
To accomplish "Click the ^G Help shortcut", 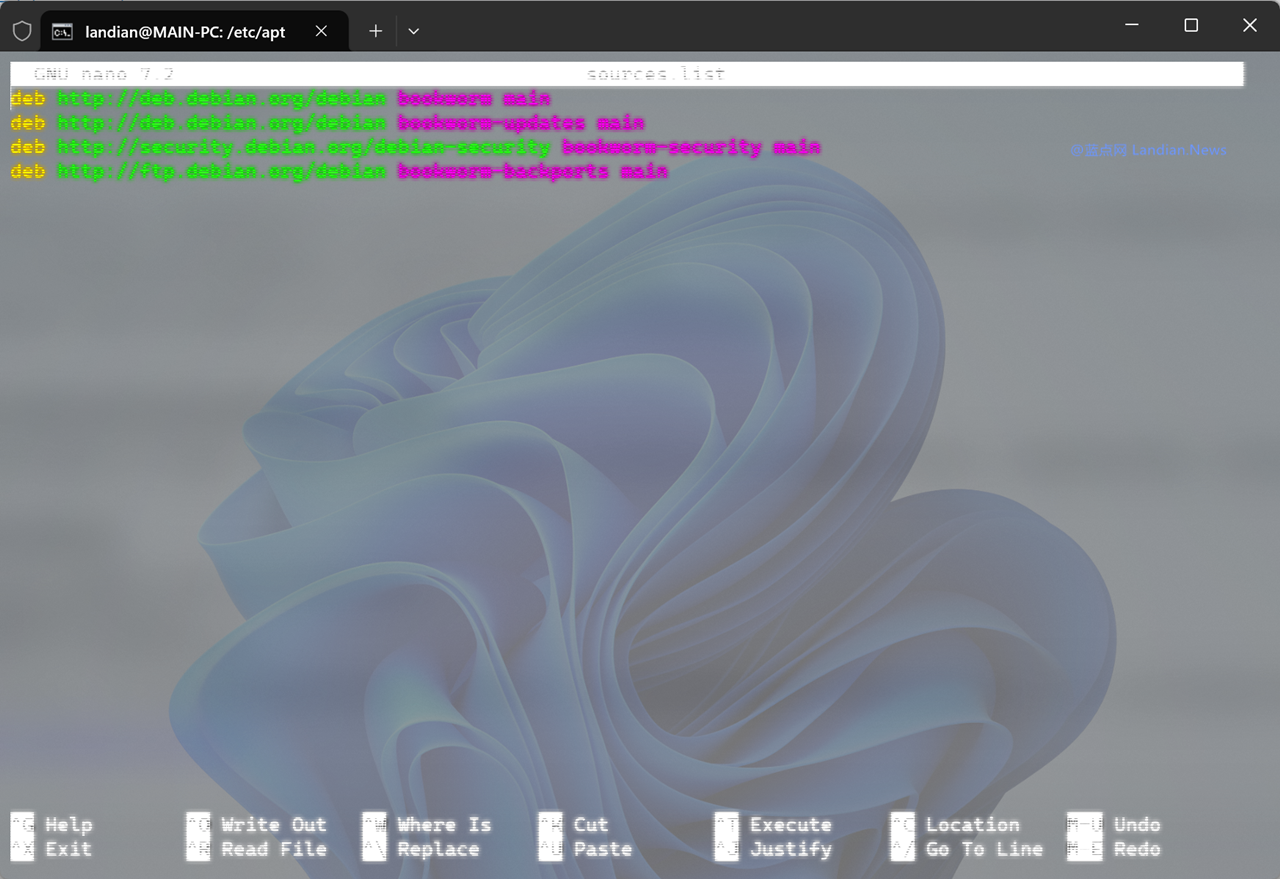I will tap(68, 825).
